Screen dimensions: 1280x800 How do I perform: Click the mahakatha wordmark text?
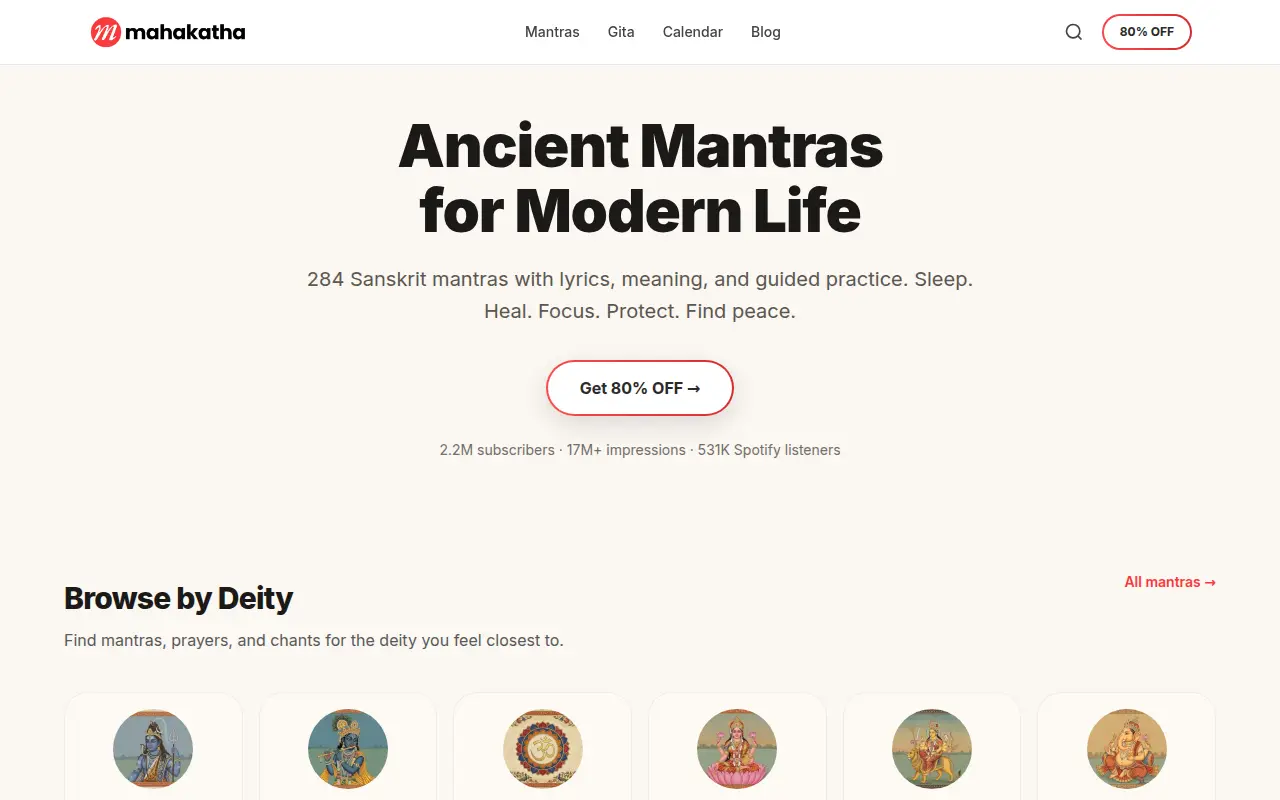click(185, 32)
